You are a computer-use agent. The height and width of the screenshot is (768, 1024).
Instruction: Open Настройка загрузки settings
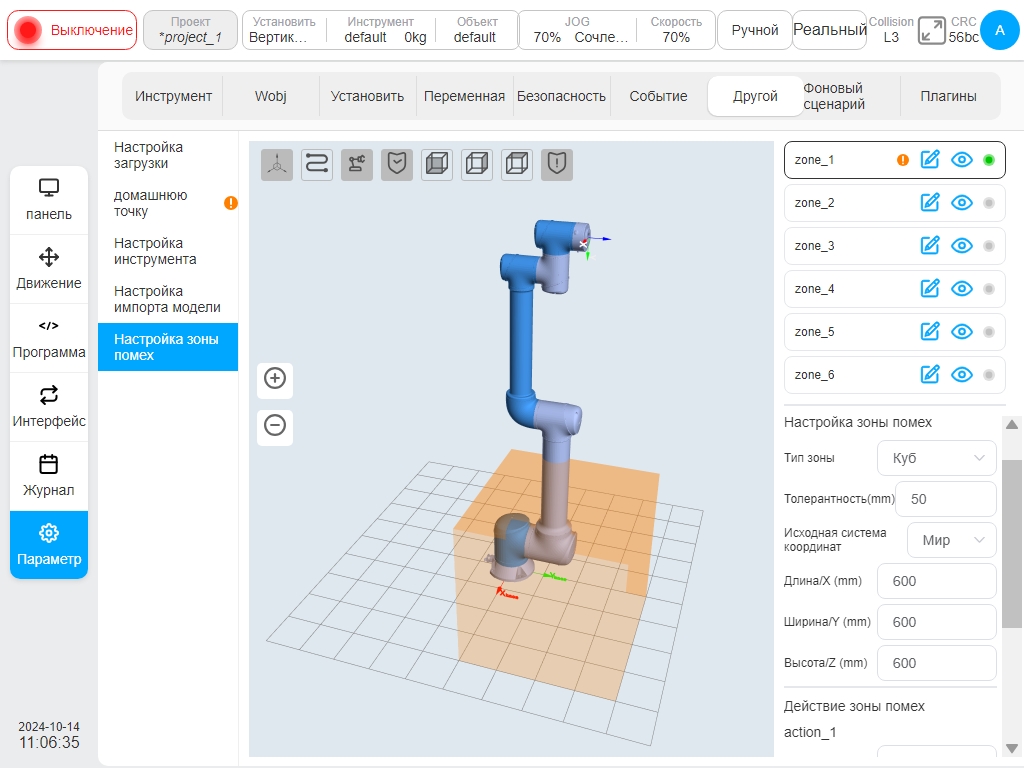(168, 155)
